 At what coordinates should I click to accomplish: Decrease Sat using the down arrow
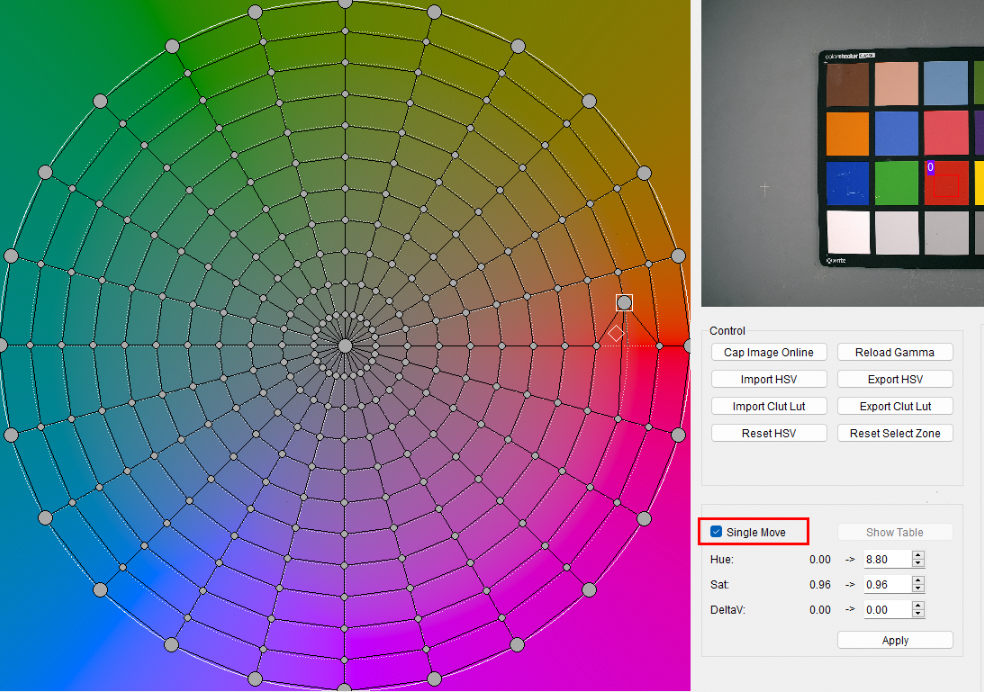point(918,589)
